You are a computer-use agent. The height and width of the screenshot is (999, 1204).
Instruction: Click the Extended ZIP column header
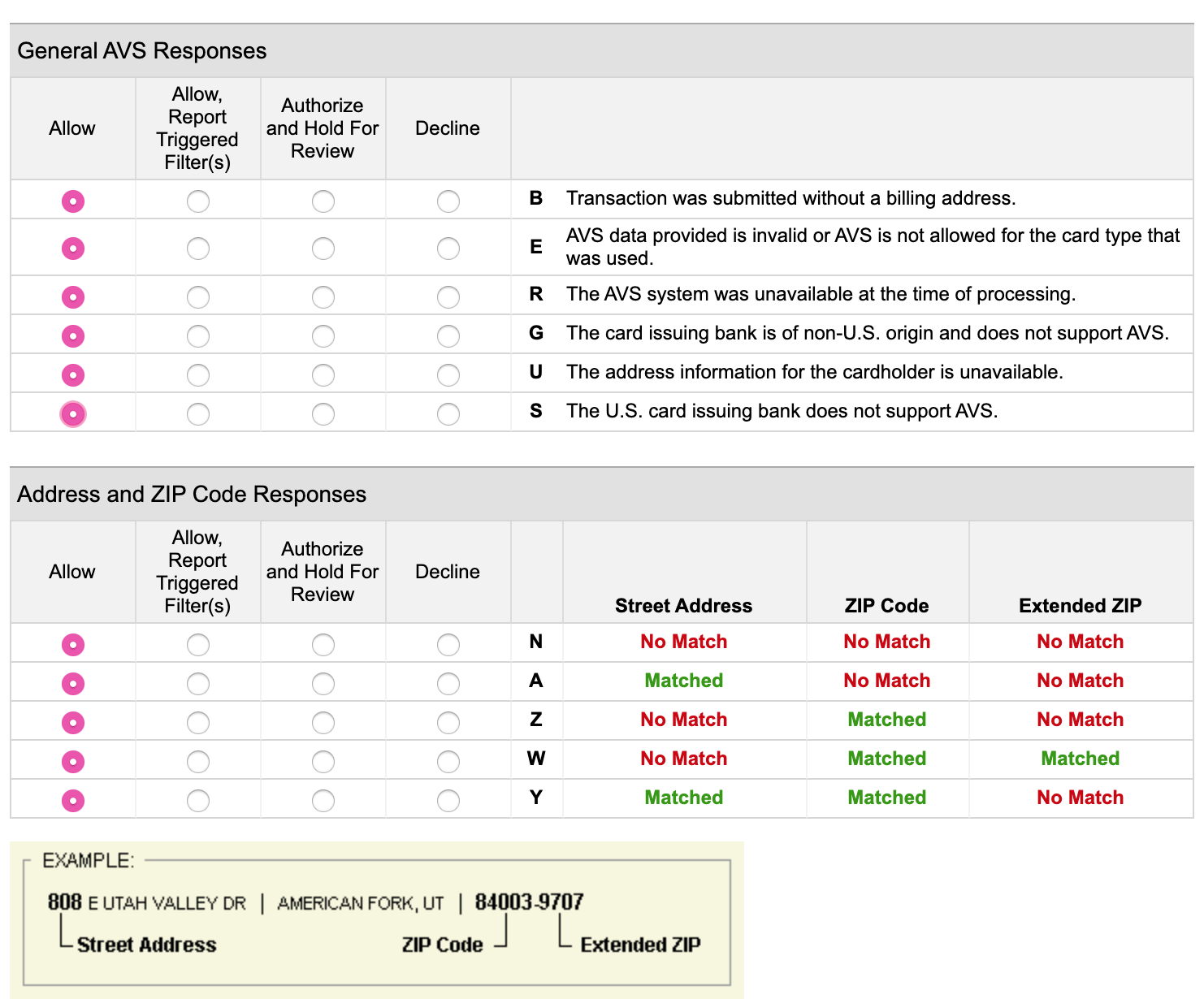tap(1080, 605)
